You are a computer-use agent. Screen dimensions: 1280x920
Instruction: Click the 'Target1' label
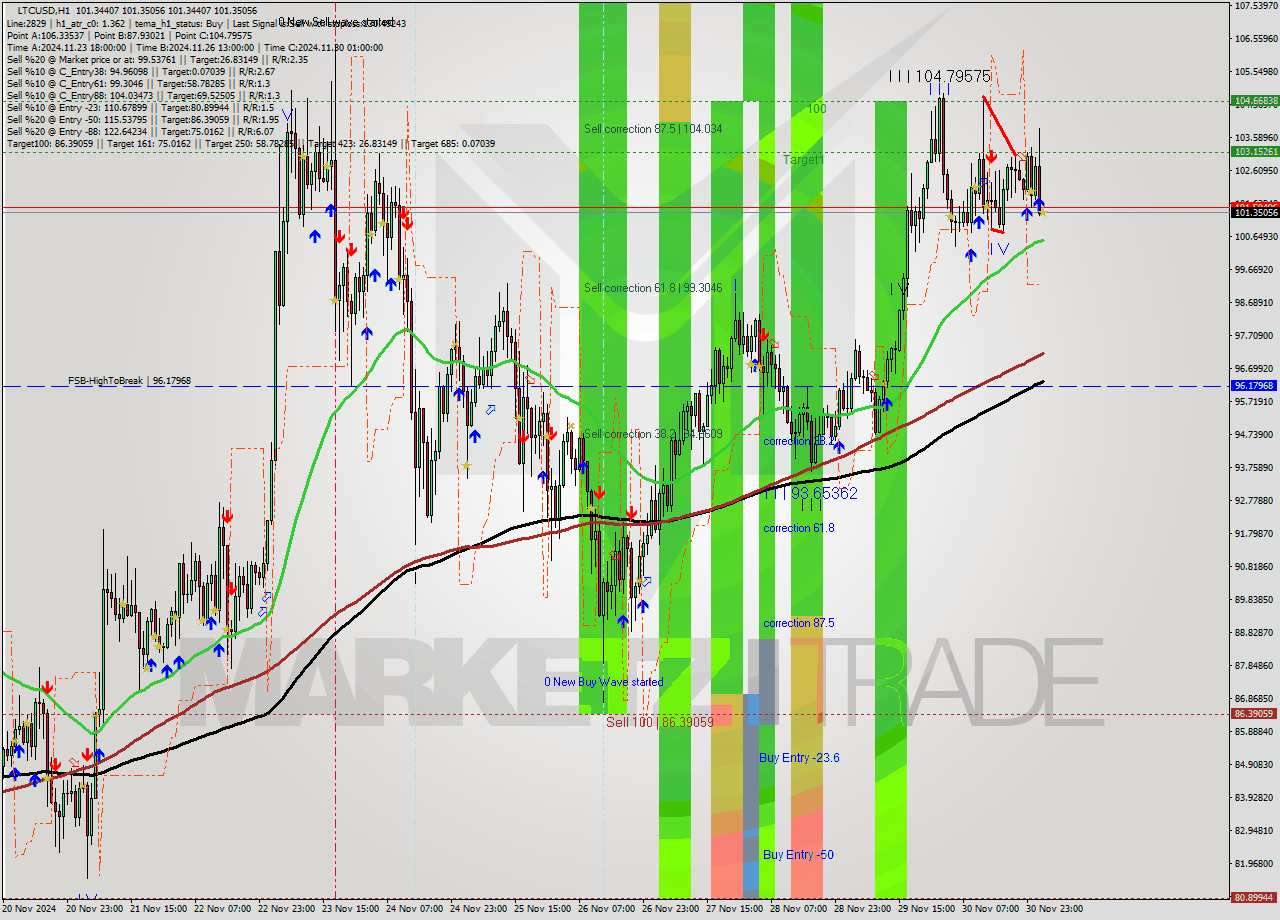[x=803, y=159]
